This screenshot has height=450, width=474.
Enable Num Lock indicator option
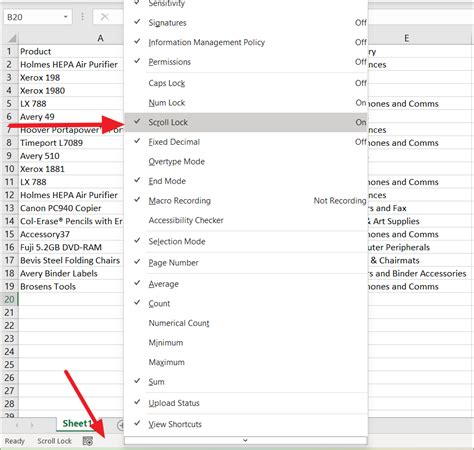(x=246, y=103)
